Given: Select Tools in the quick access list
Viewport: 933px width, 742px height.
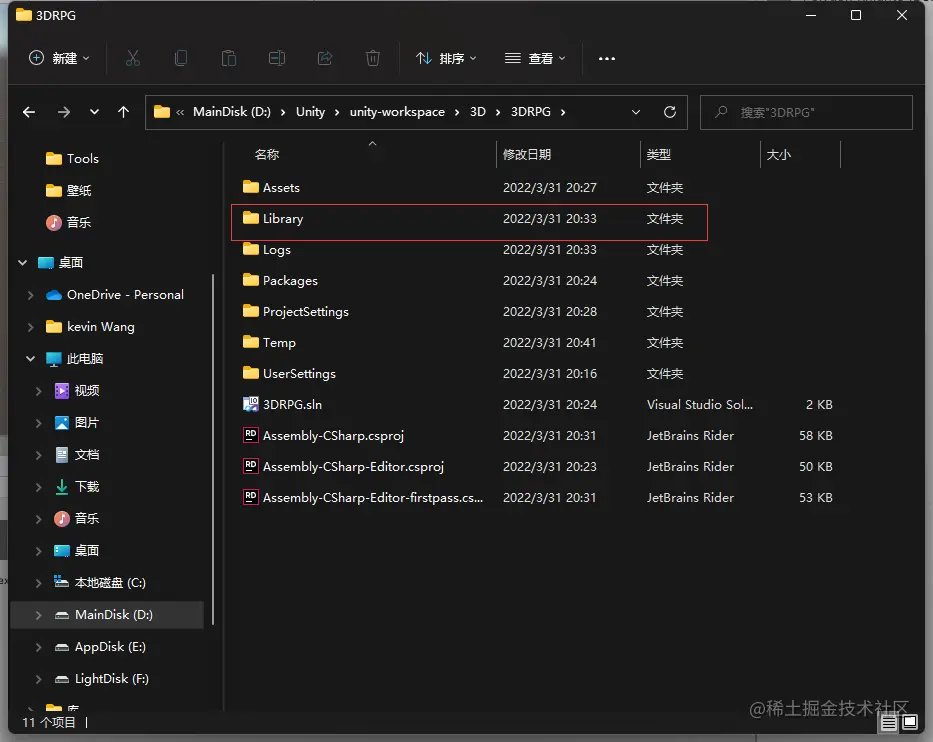Looking at the screenshot, I should pyautogui.click(x=83, y=158).
